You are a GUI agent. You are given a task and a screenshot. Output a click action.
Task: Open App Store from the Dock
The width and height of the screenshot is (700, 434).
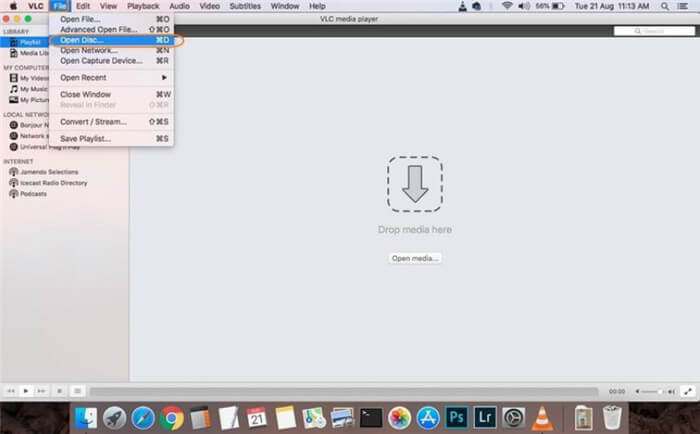[x=428, y=418]
